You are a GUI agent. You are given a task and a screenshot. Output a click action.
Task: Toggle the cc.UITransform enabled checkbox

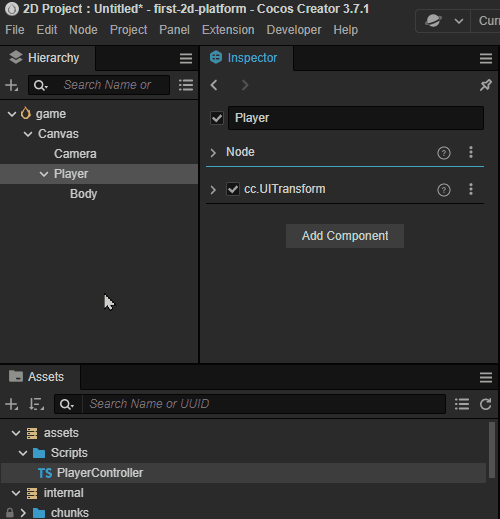point(233,189)
